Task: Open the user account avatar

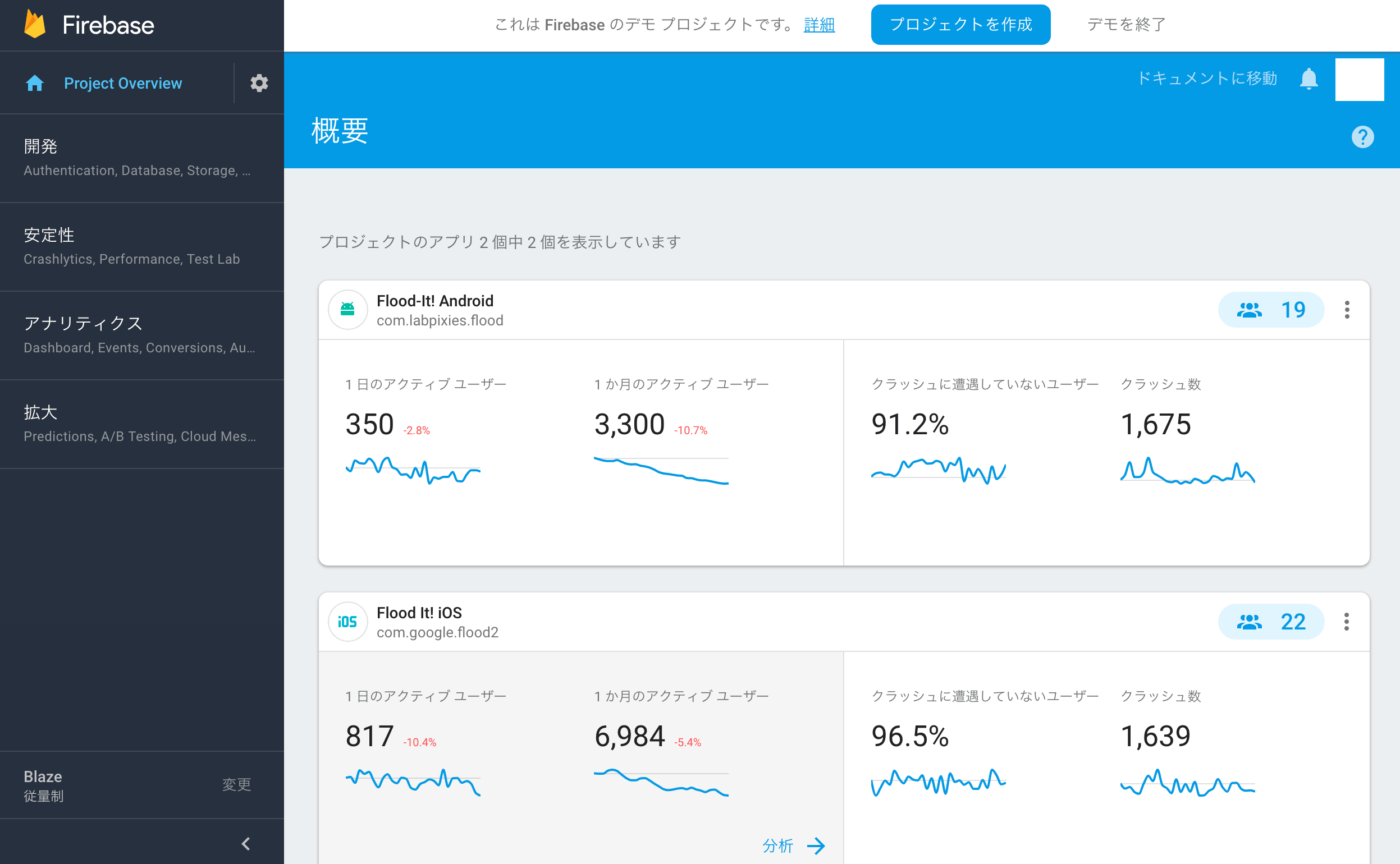Action: [x=1359, y=80]
